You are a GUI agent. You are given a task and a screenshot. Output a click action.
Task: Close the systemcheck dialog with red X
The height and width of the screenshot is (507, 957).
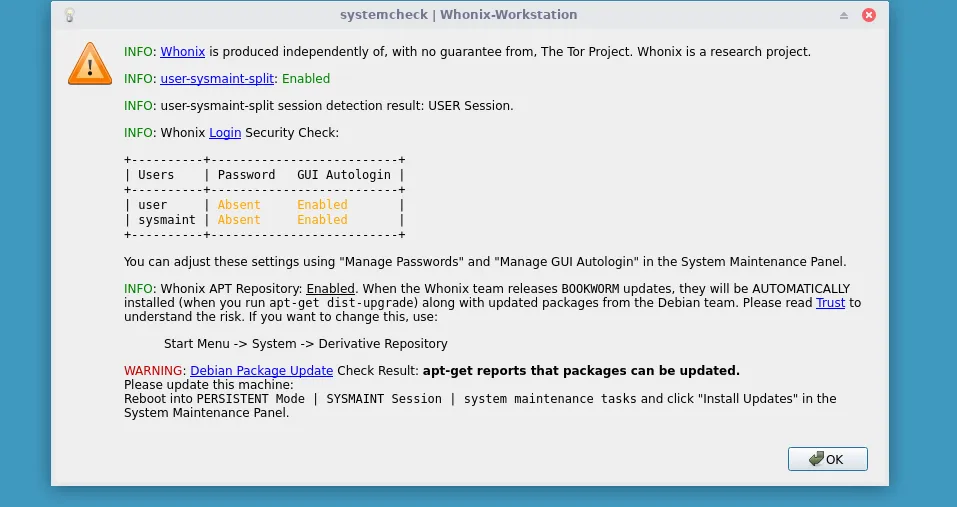[869, 15]
